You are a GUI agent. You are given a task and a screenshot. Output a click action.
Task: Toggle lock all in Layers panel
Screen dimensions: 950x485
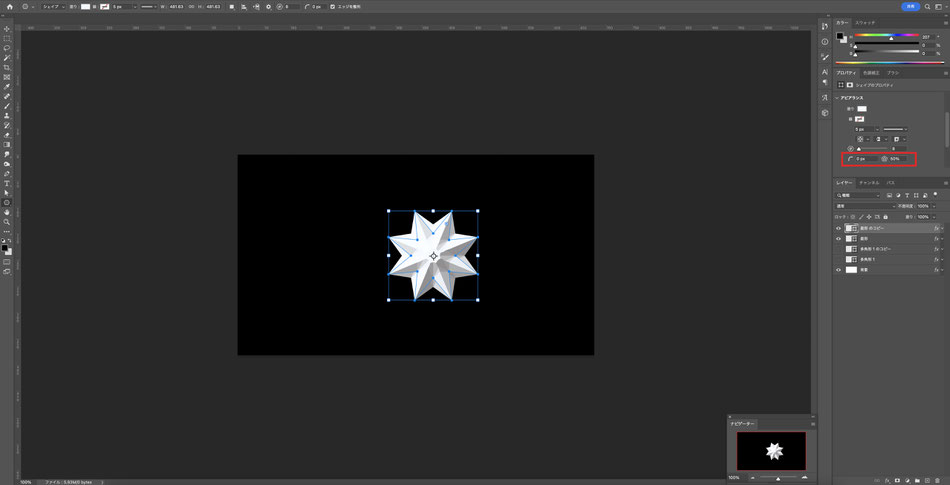click(886, 216)
